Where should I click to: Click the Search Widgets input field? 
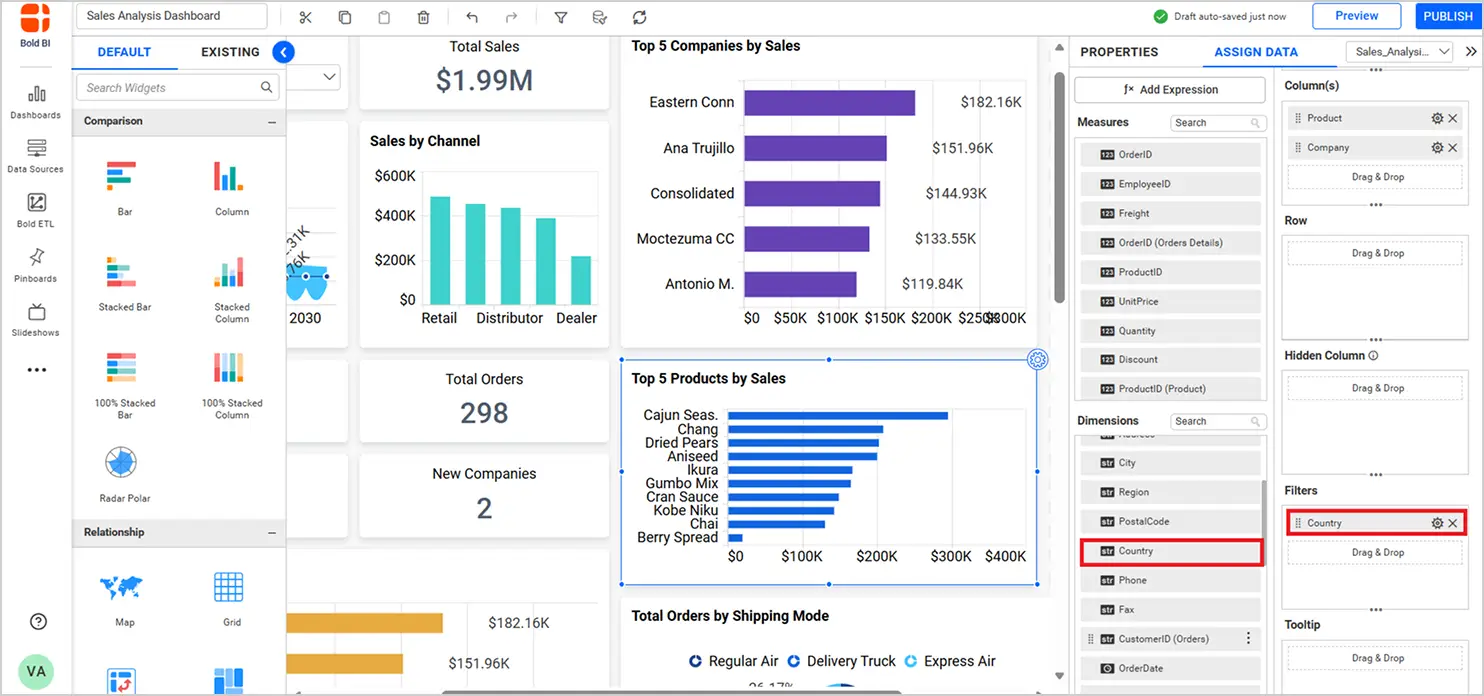(x=170, y=88)
